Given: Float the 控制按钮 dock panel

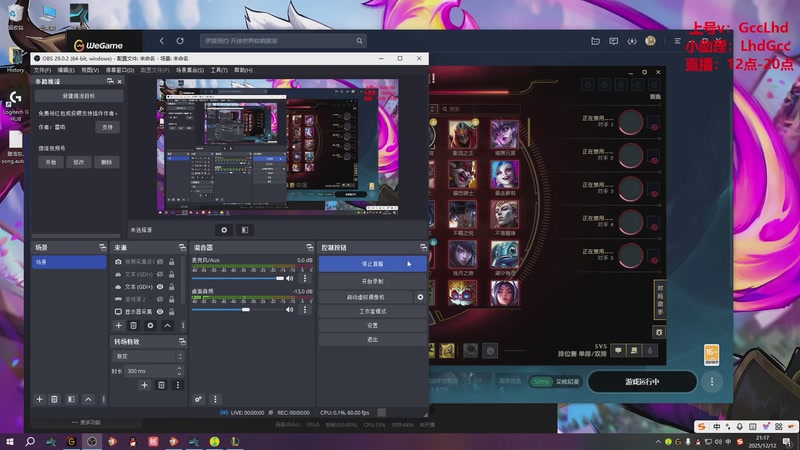Looking at the screenshot, I should pyautogui.click(x=423, y=247).
